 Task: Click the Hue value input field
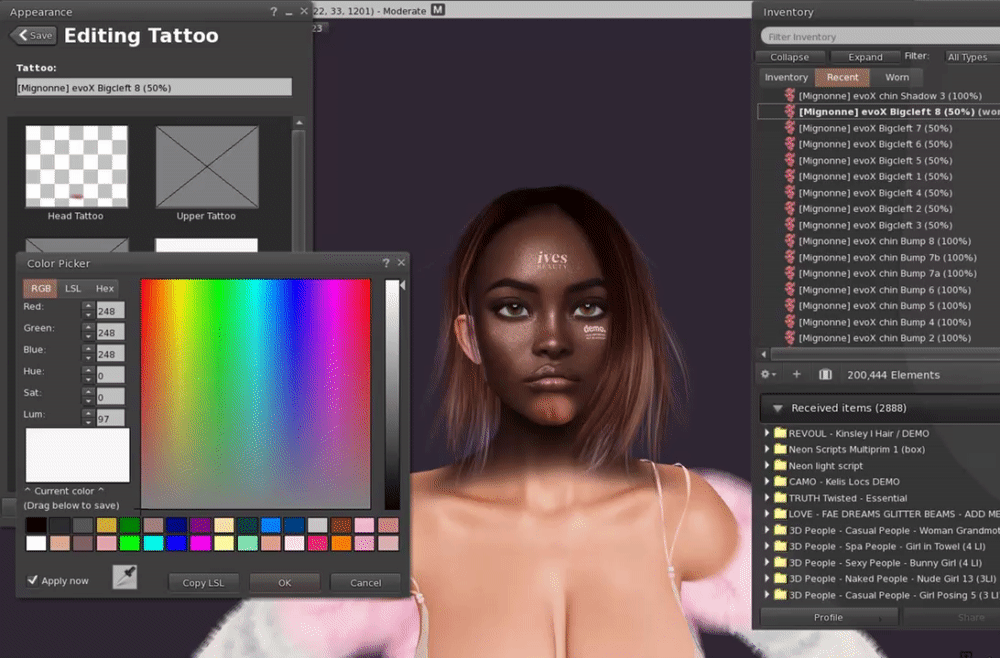[x=110, y=375]
